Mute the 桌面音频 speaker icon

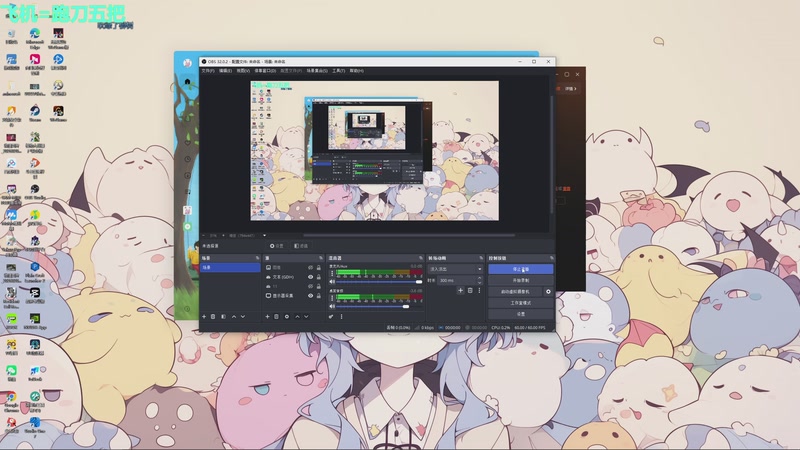coord(332,306)
